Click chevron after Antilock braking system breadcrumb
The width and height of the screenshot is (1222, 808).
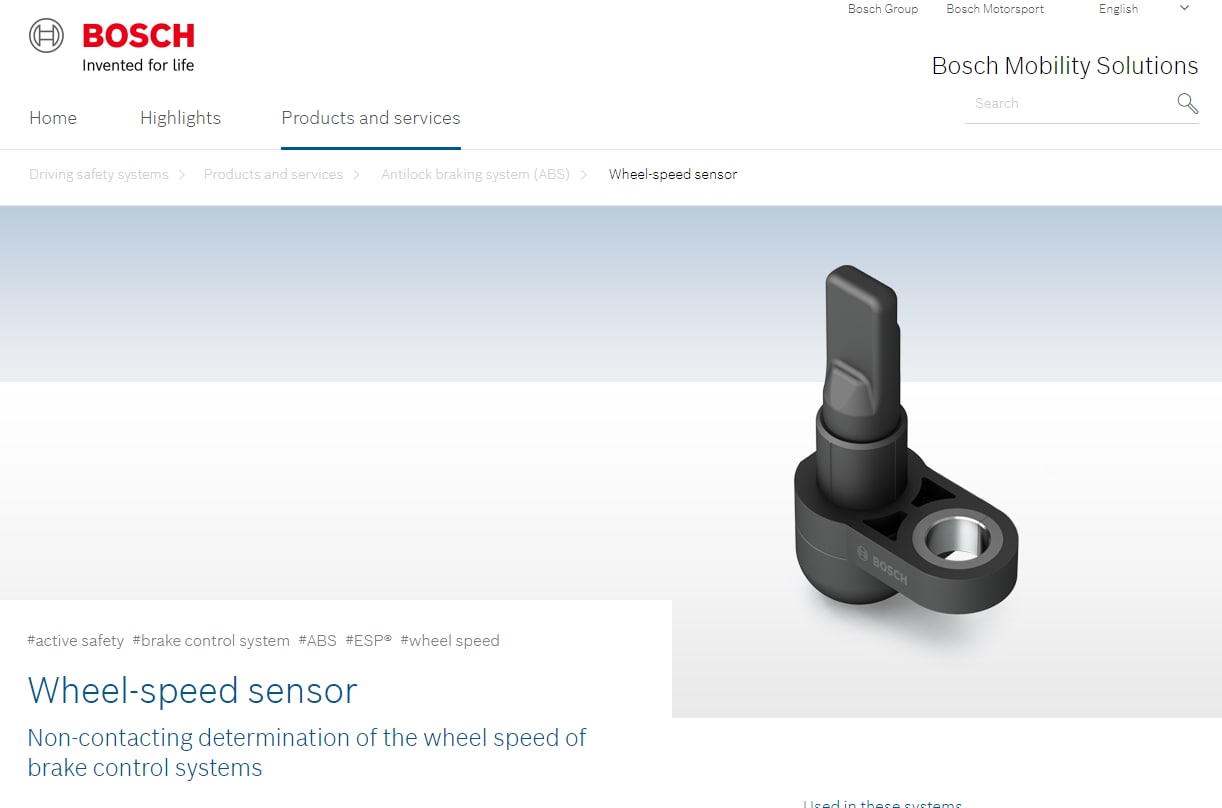click(x=583, y=174)
